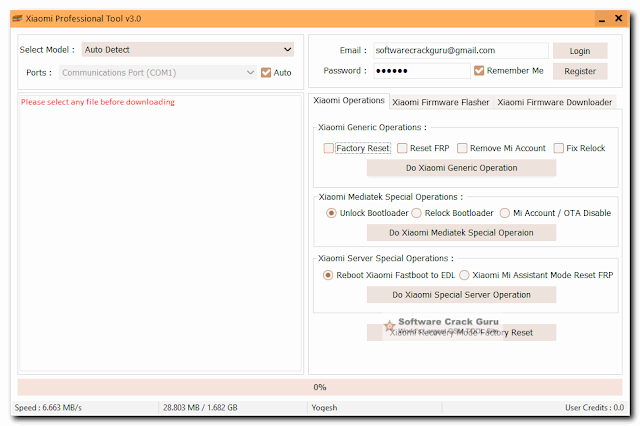Click the Speed : 6.663 MB/s status
The image size is (640, 426).
click(x=48, y=407)
